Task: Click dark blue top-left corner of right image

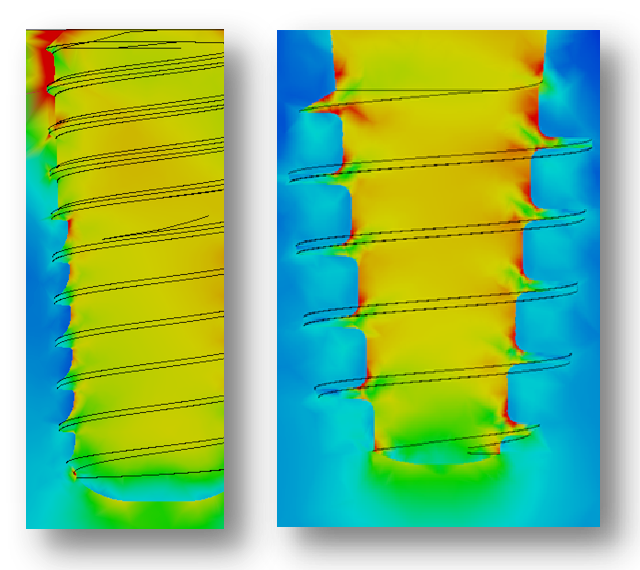Action: (296, 50)
